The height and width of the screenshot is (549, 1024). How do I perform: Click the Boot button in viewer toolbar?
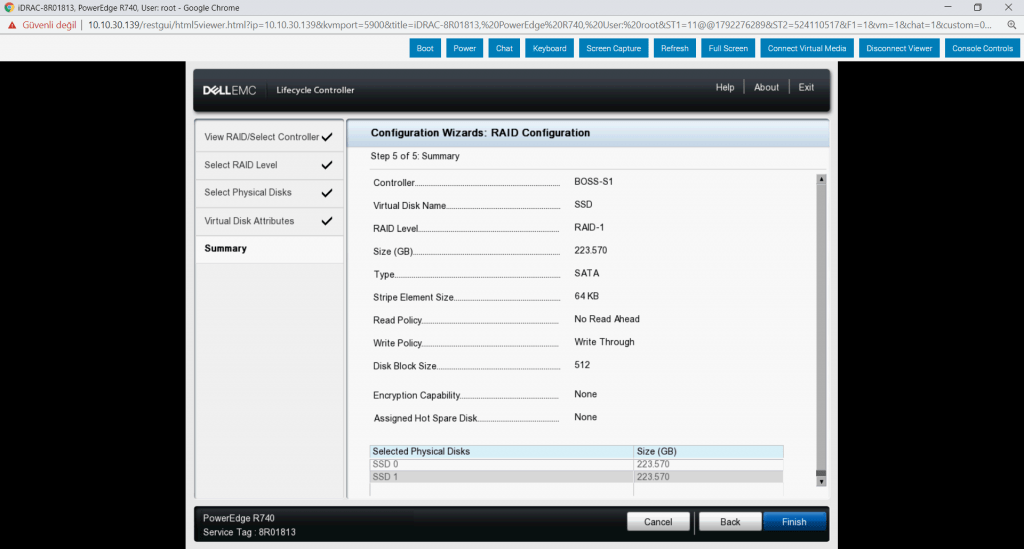(425, 48)
